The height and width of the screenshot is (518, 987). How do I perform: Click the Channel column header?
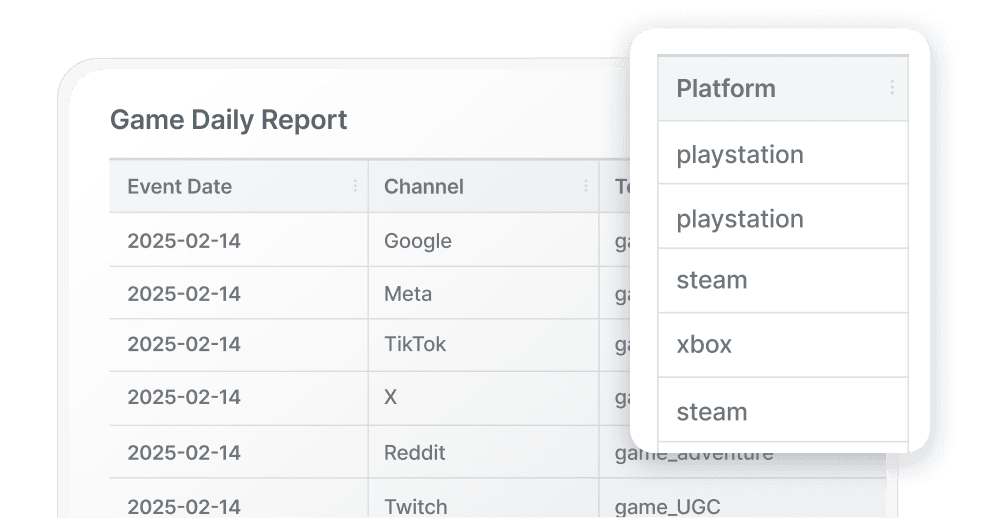click(x=424, y=186)
